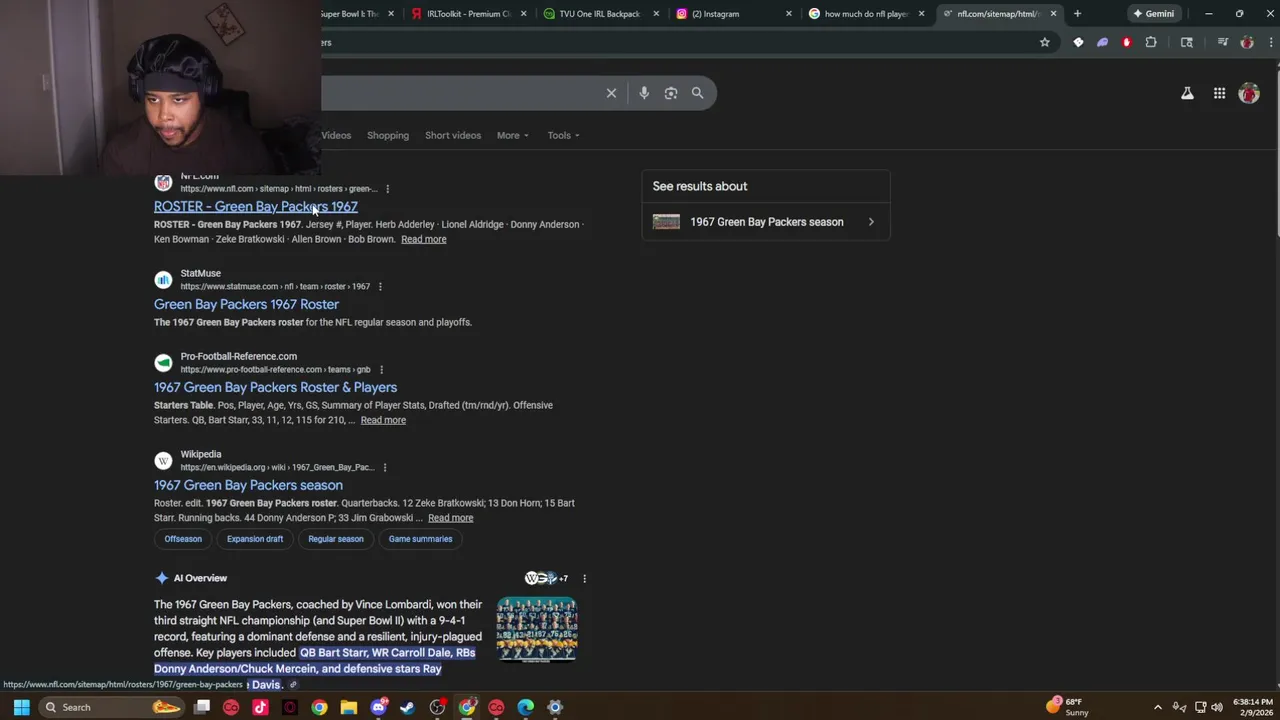
Task: Expand the Tools dropdown
Action: [x=563, y=135]
